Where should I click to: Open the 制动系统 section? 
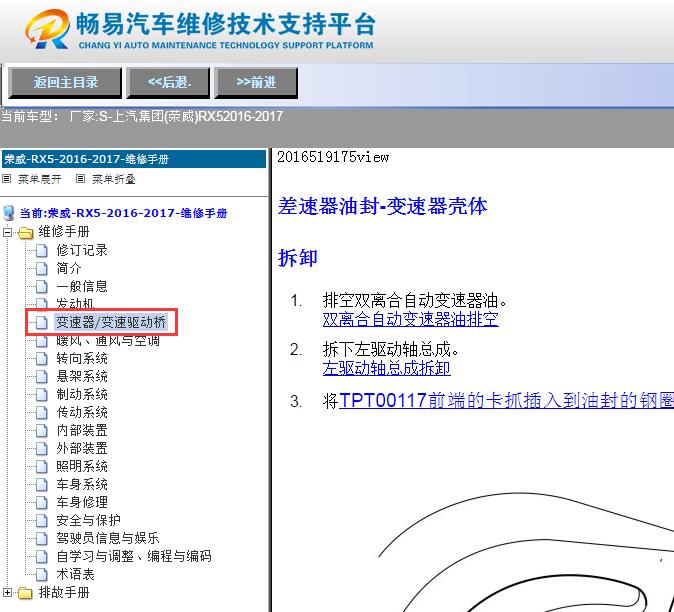pos(82,394)
